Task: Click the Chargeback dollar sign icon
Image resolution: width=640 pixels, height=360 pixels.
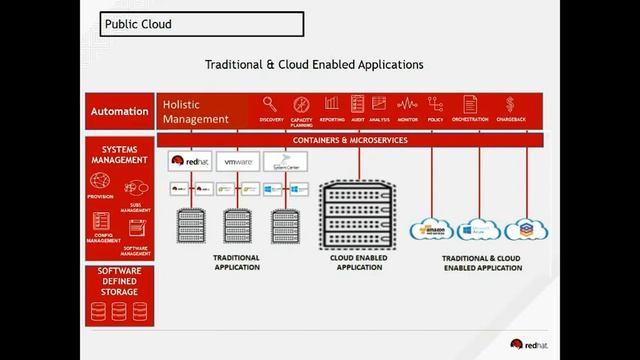Action: pyautogui.click(x=510, y=104)
